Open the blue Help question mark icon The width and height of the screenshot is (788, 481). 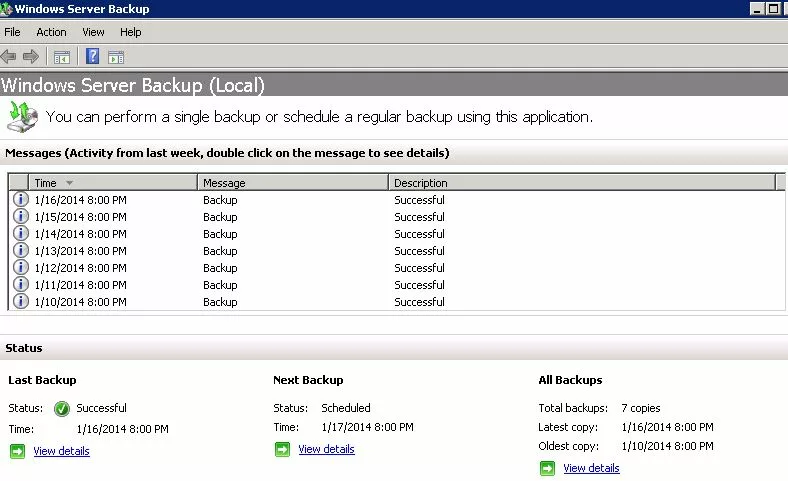pyautogui.click(x=92, y=56)
